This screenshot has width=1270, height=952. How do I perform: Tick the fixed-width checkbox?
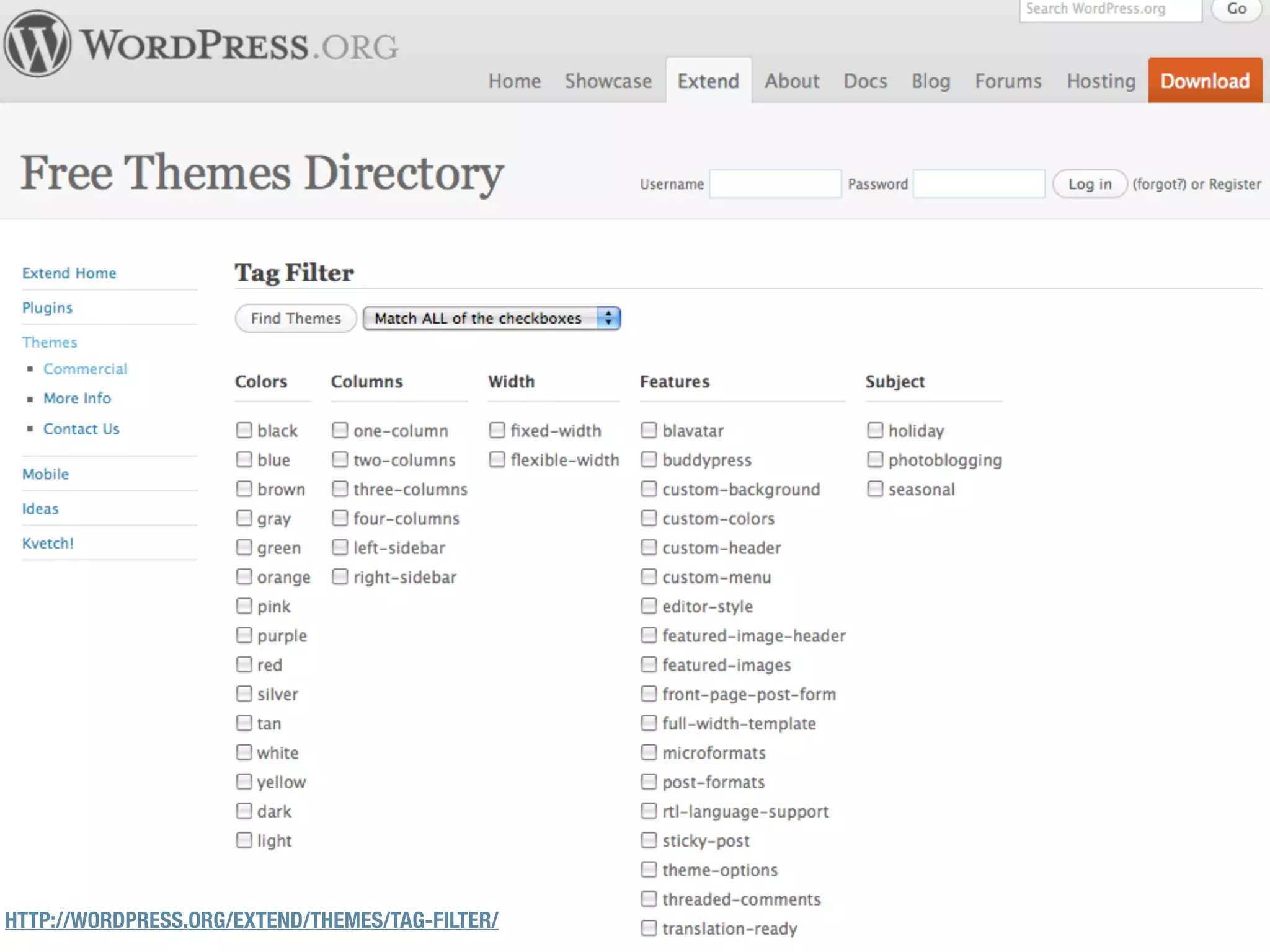click(x=497, y=430)
